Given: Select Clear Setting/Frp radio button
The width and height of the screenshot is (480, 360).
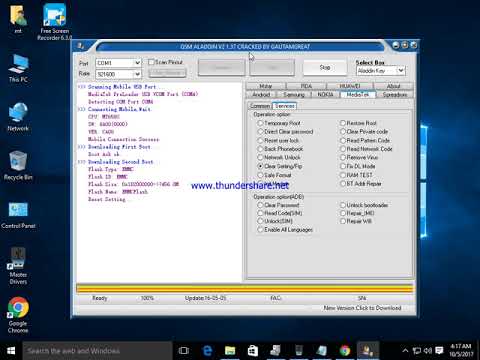Looking at the screenshot, I should click(260, 166).
